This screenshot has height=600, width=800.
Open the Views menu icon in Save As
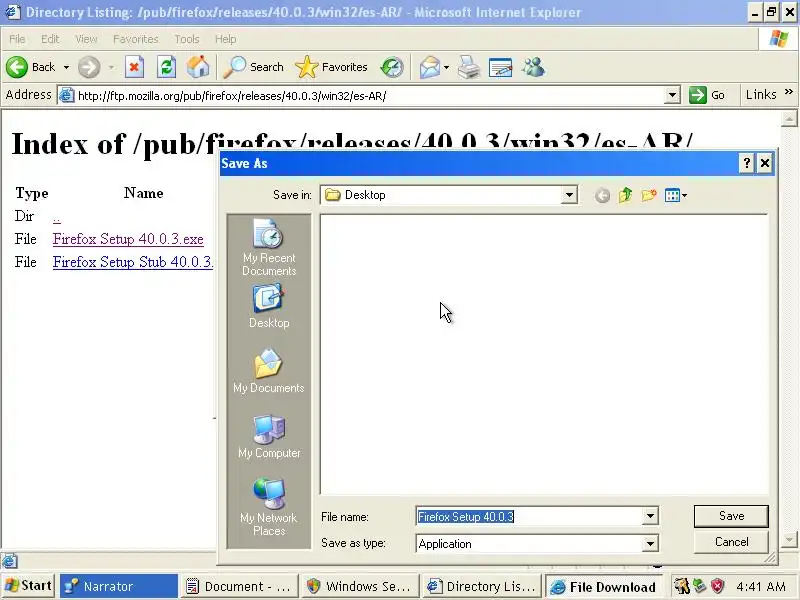tap(676, 195)
